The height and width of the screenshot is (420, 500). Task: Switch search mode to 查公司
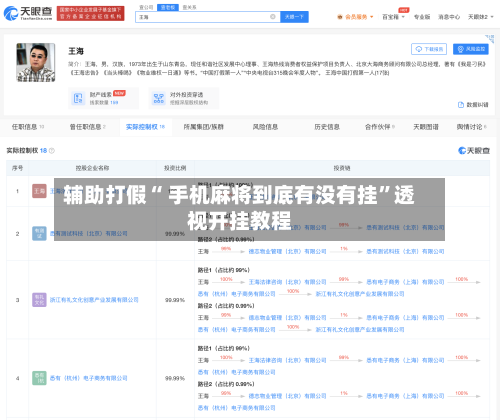pyautogui.click(x=146, y=7)
